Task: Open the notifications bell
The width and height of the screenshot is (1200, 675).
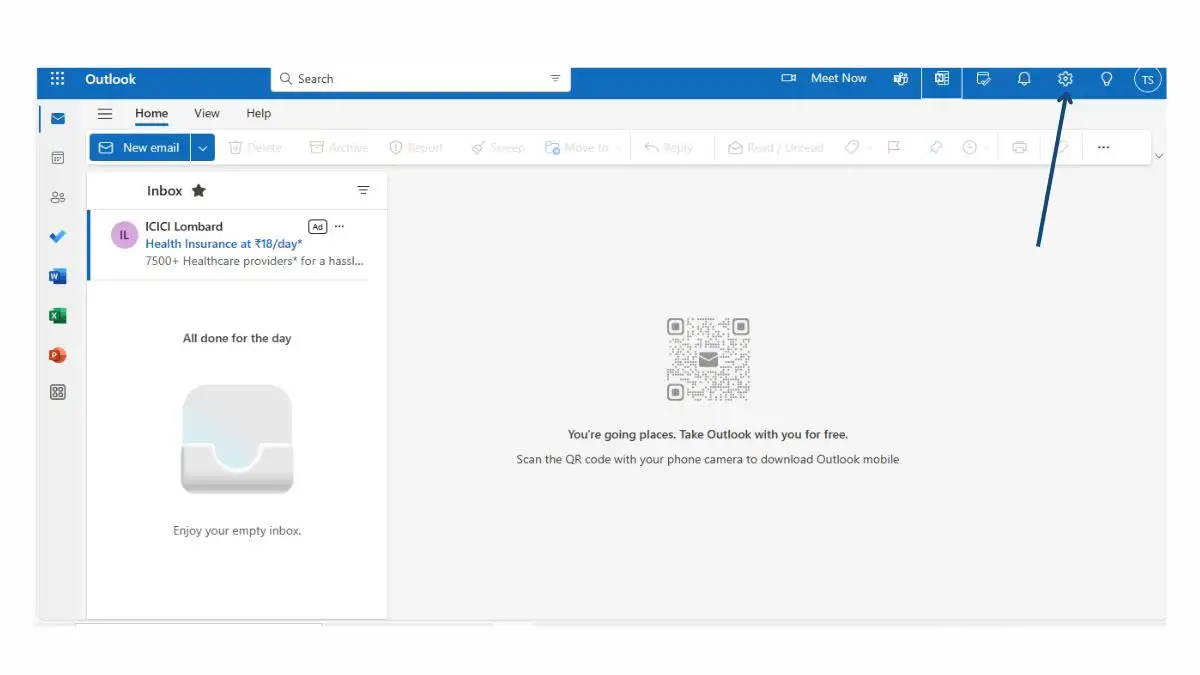Action: point(1024,79)
